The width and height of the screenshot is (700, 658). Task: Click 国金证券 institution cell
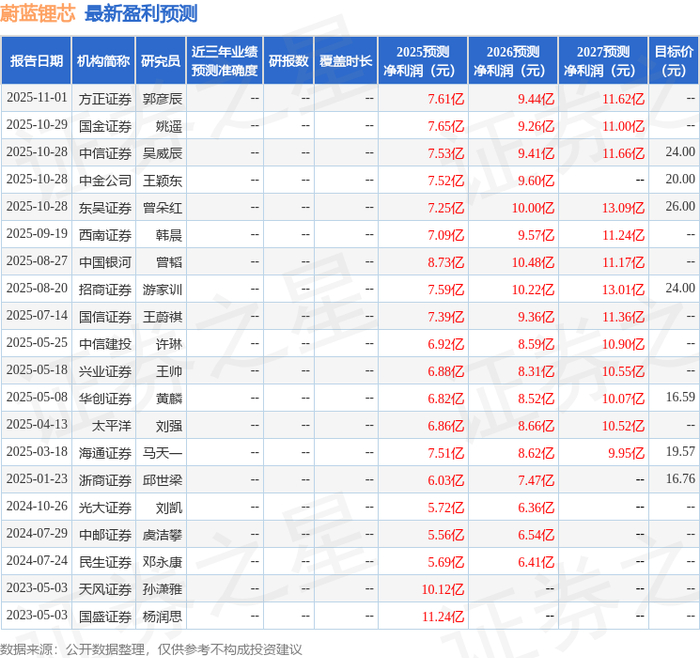(x=105, y=126)
